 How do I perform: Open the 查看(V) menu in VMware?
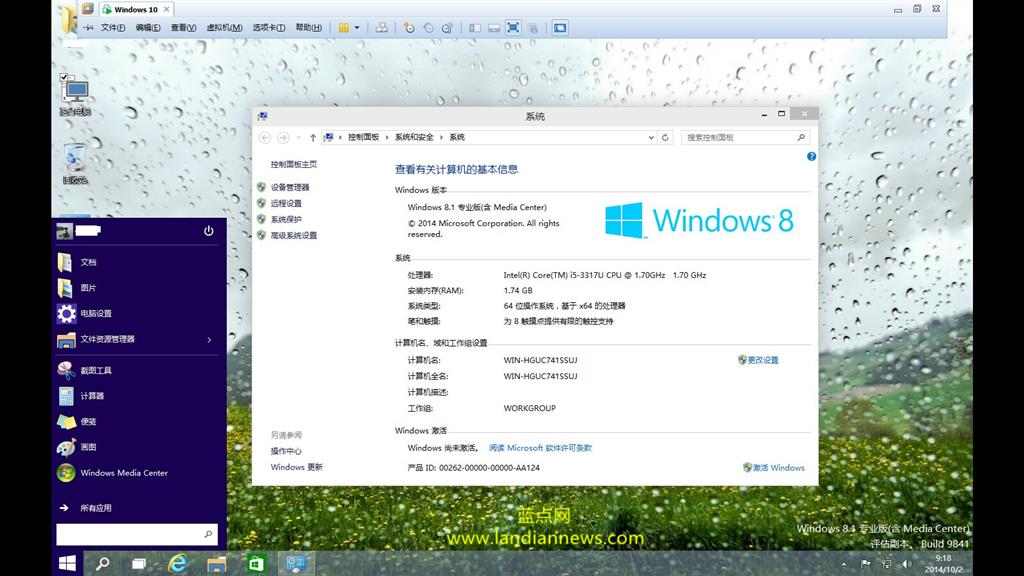pos(184,27)
